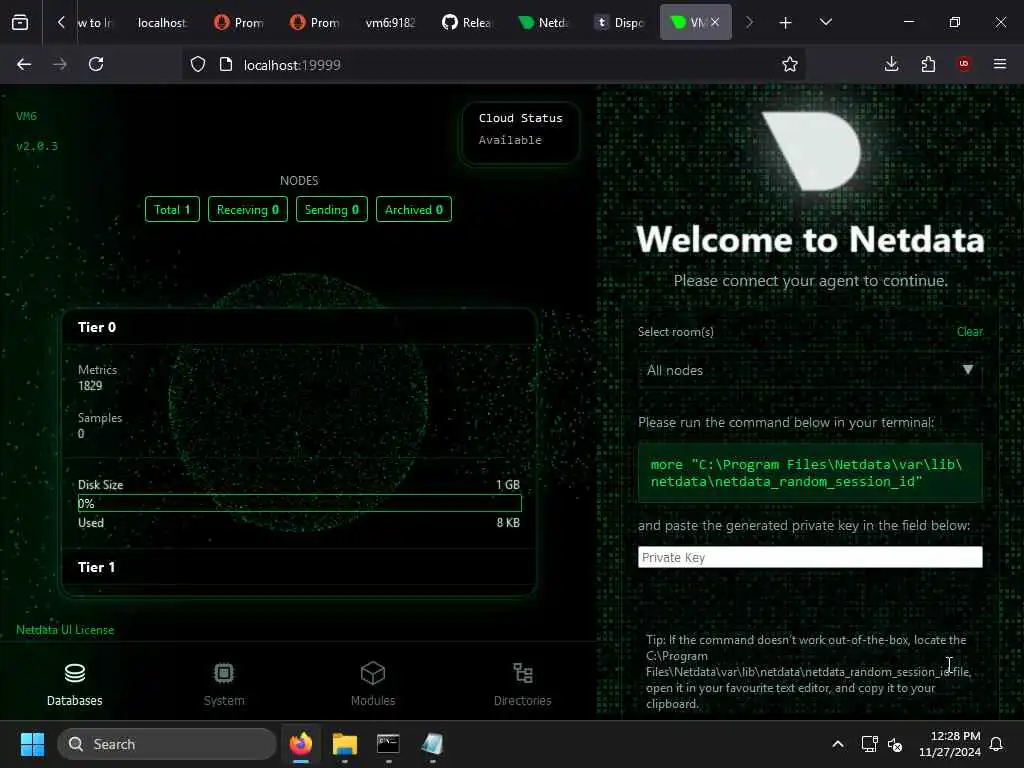Click the v2.0.3 version label
This screenshot has height=768, width=1024.
[x=37, y=146]
